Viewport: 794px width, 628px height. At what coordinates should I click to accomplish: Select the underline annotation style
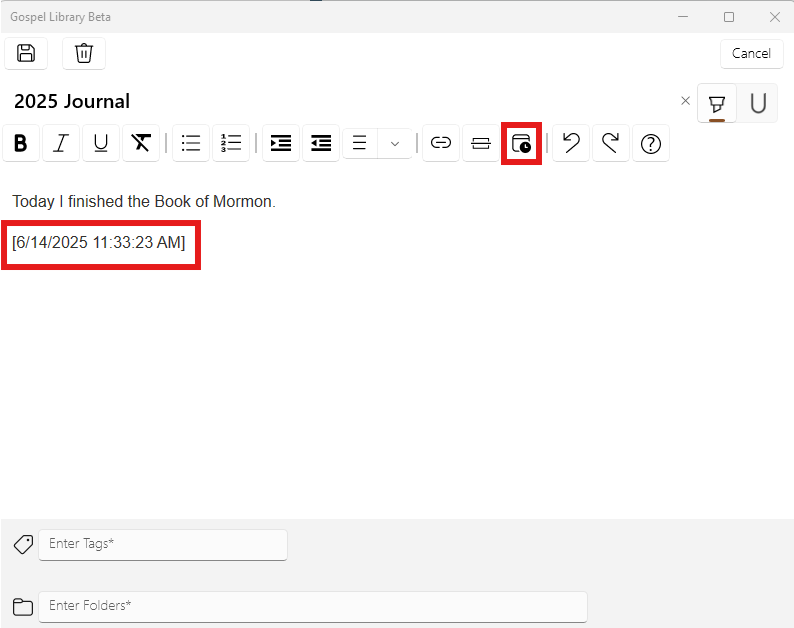coord(758,103)
